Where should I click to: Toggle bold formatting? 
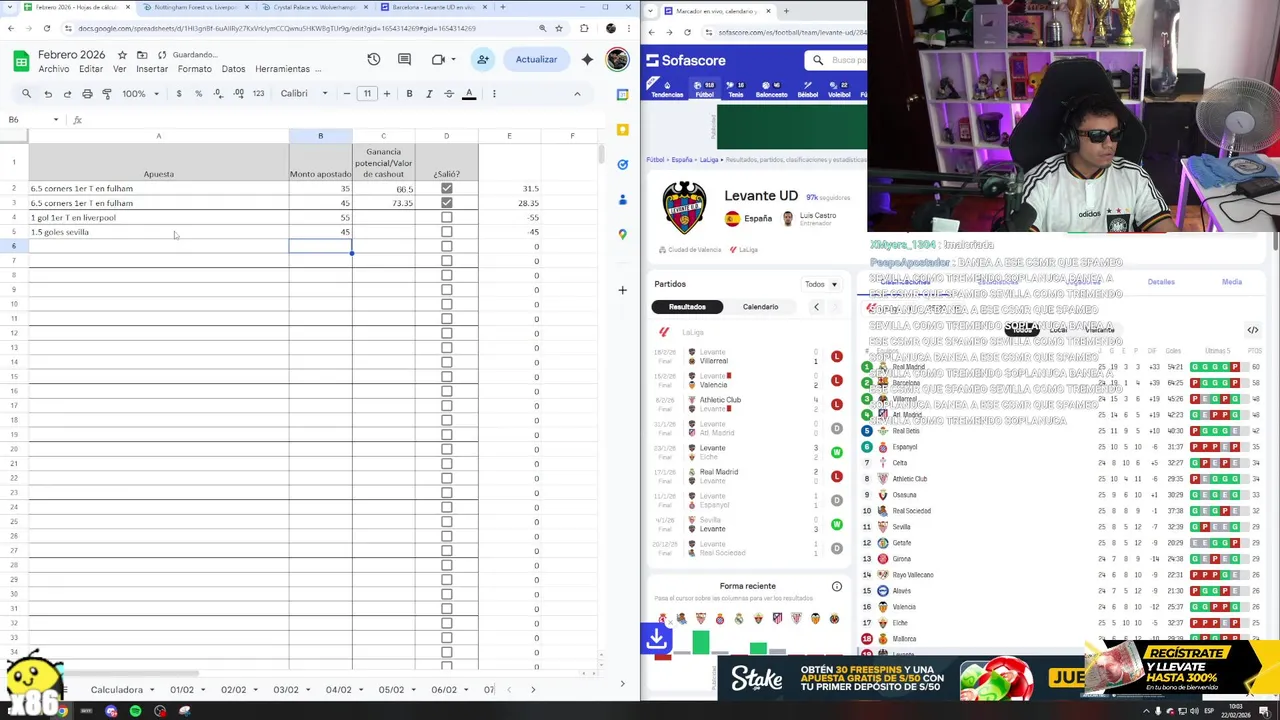pyautogui.click(x=409, y=94)
